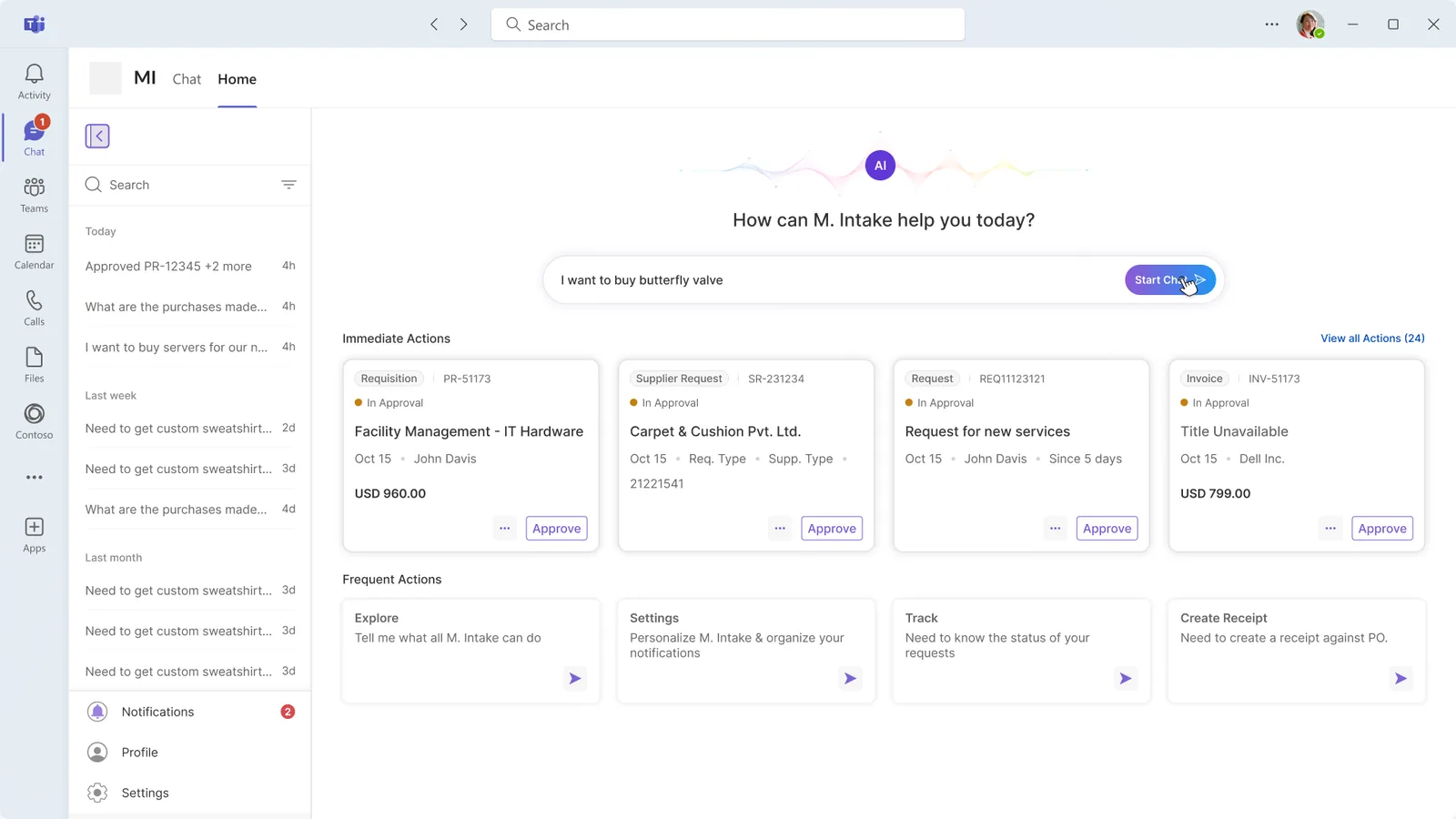Open Chat in the left rail

tap(34, 137)
